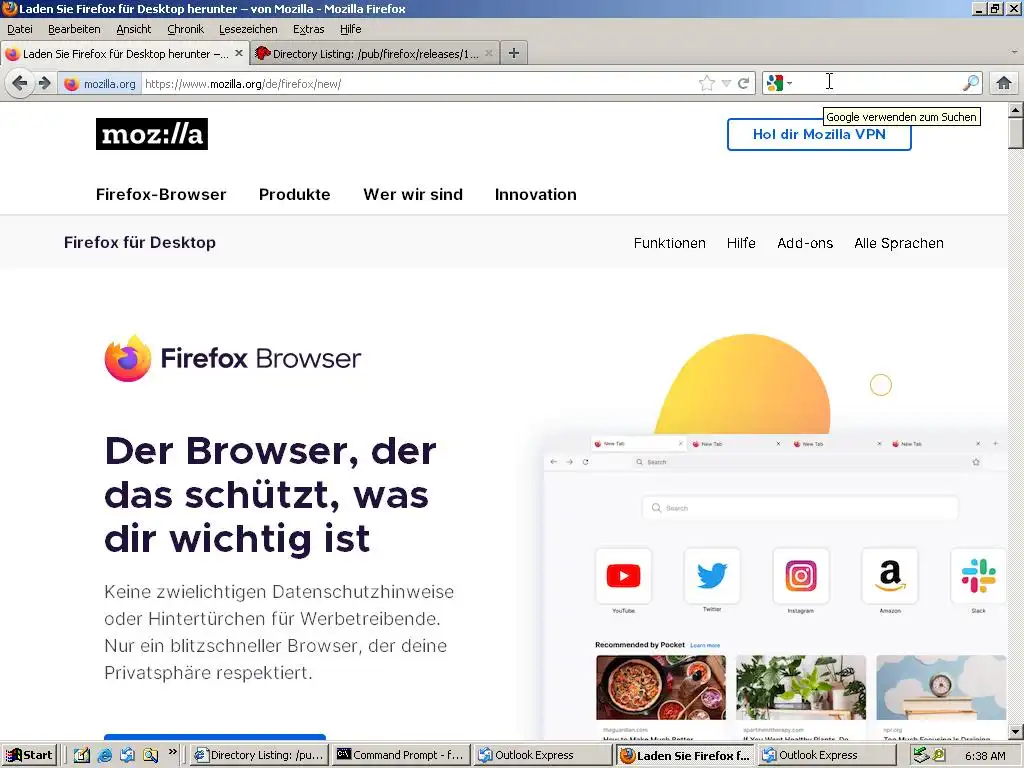The width and height of the screenshot is (1024, 768).
Task: Switch to Directory Listing taskbar window
Action: click(260, 755)
